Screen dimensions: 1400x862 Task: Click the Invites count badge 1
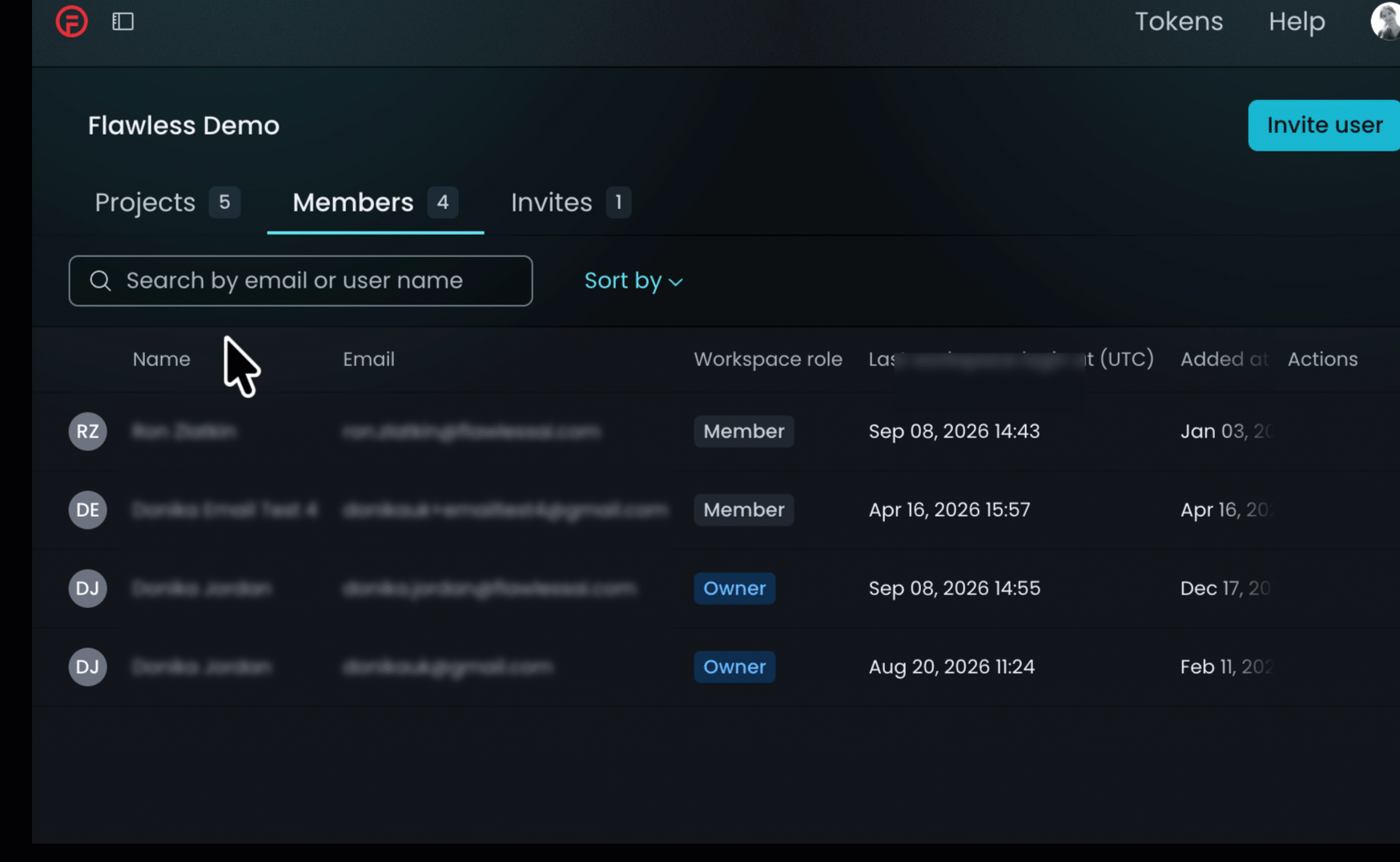pyautogui.click(x=618, y=202)
